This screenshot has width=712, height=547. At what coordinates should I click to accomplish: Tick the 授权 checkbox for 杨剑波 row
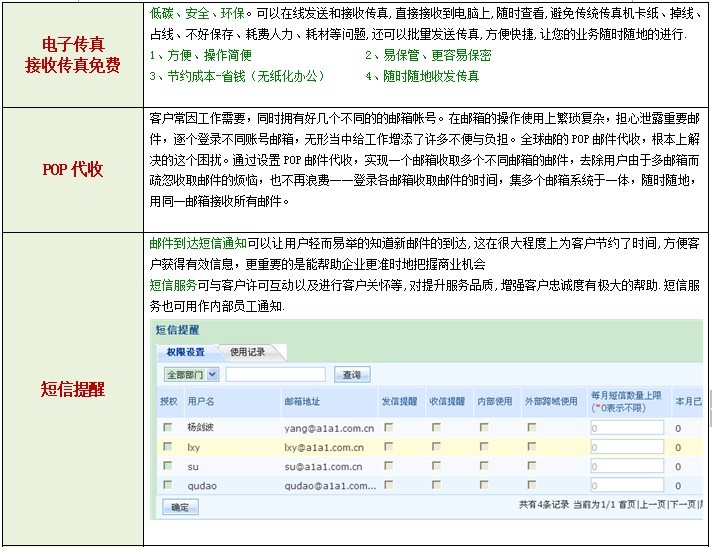pos(168,427)
